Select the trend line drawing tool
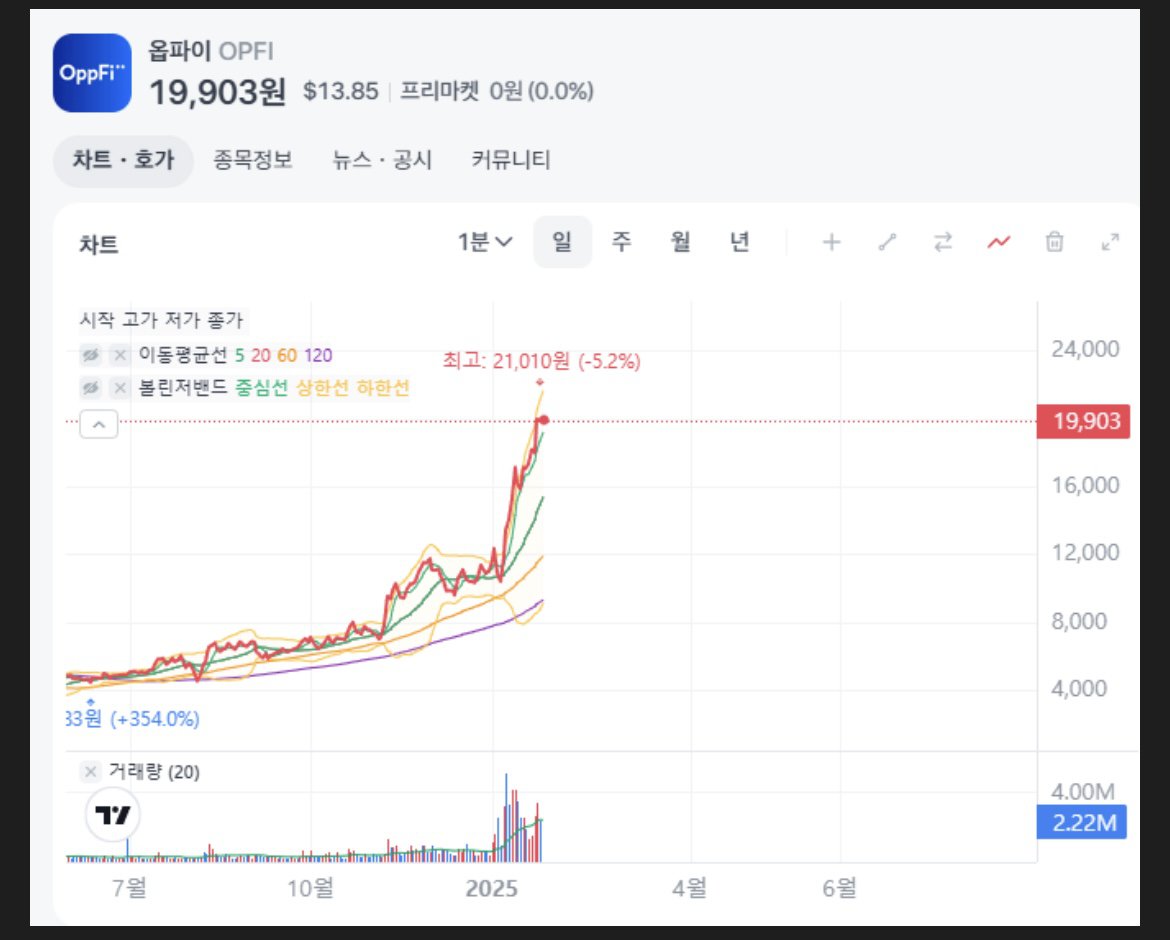Viewport: 1170px width, 940px height. point(887,241)
